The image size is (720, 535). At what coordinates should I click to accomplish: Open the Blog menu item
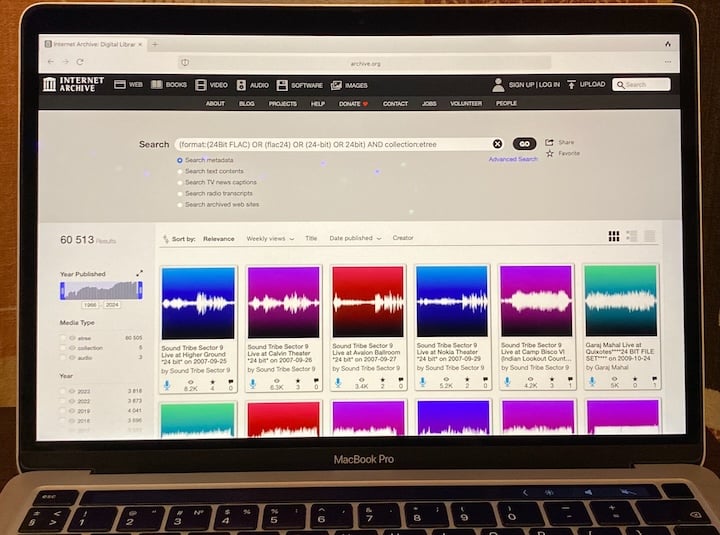tap(247, 104)
